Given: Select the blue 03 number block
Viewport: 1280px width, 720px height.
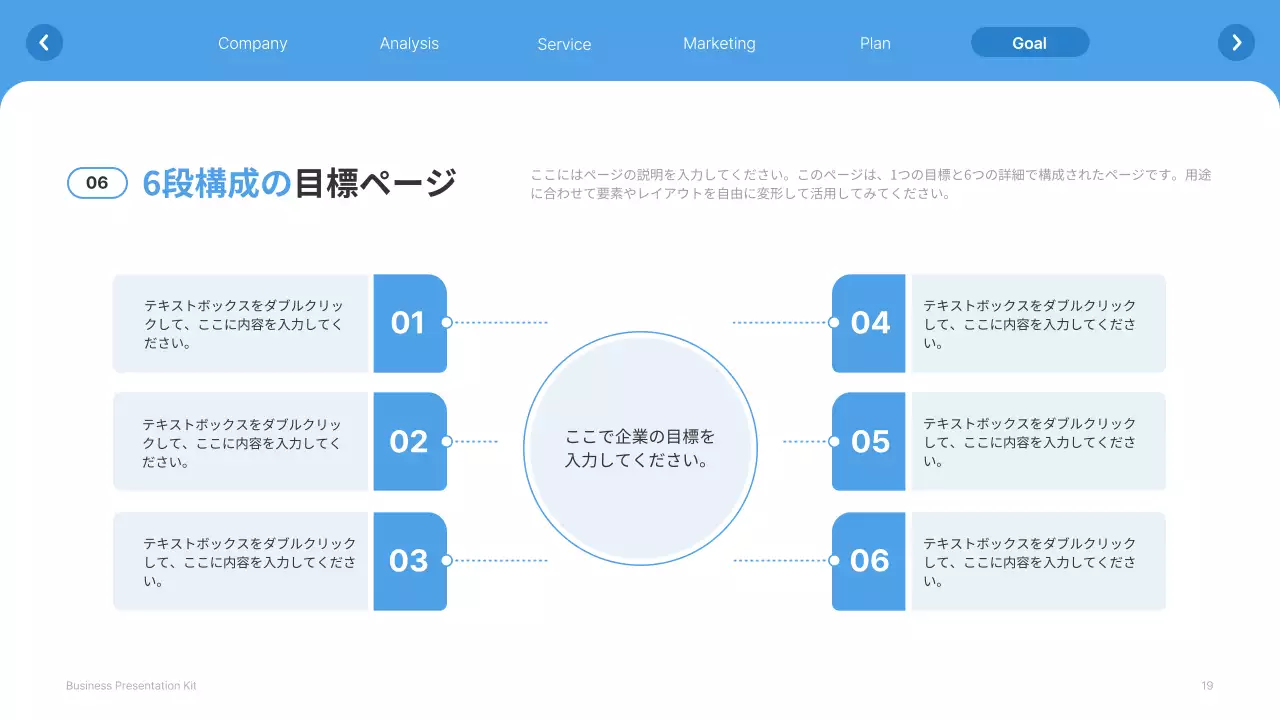Looking at the screenshot, I should click(410, 561).
